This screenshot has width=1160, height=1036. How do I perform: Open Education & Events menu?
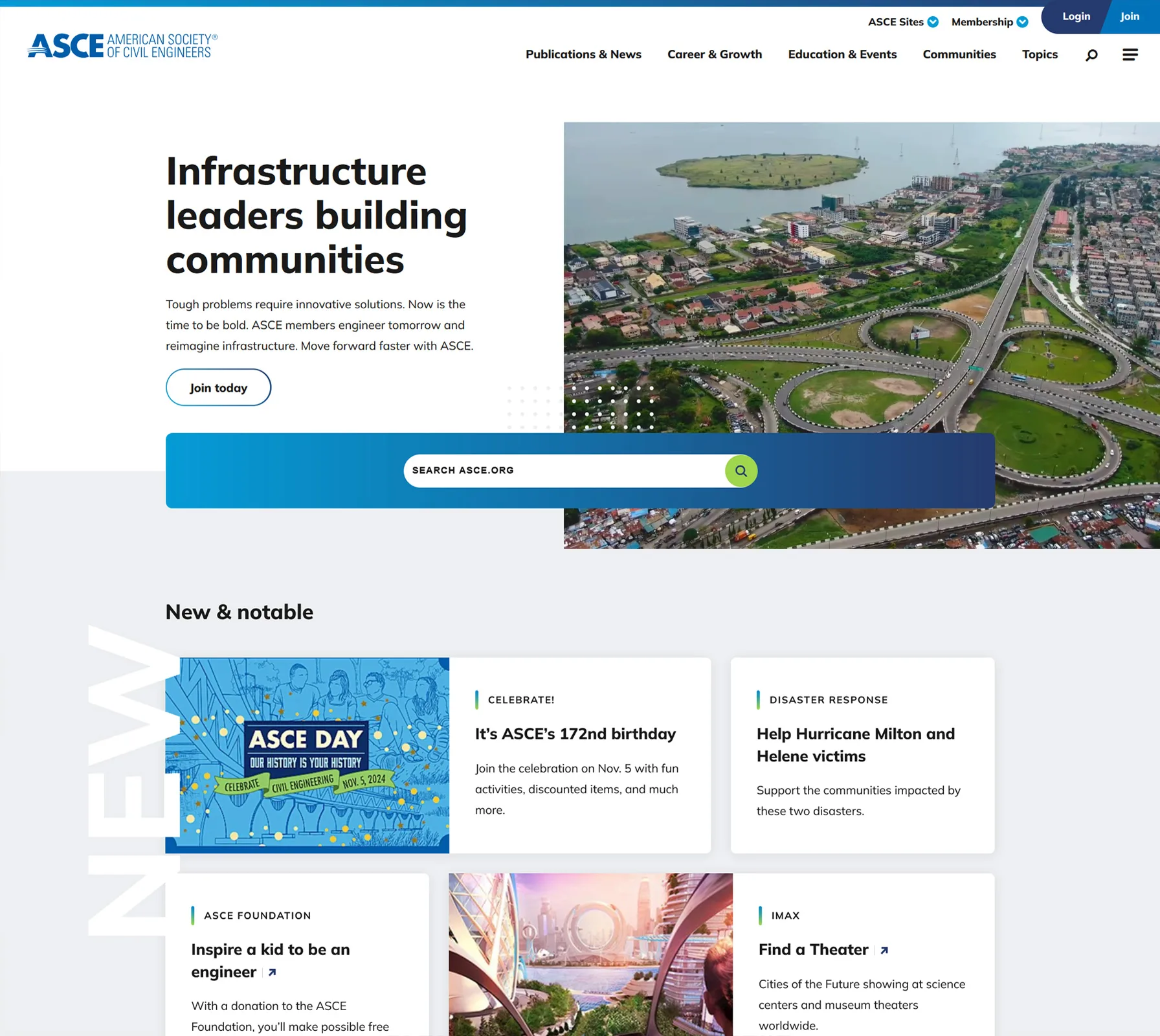pos(842,54)
